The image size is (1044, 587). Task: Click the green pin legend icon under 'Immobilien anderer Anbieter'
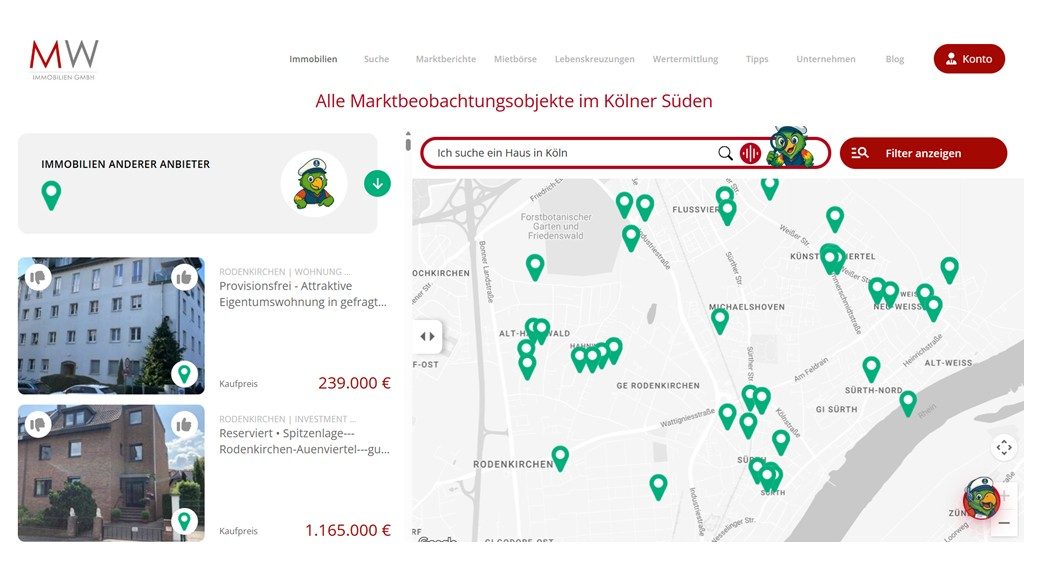[x=51, y=196]
